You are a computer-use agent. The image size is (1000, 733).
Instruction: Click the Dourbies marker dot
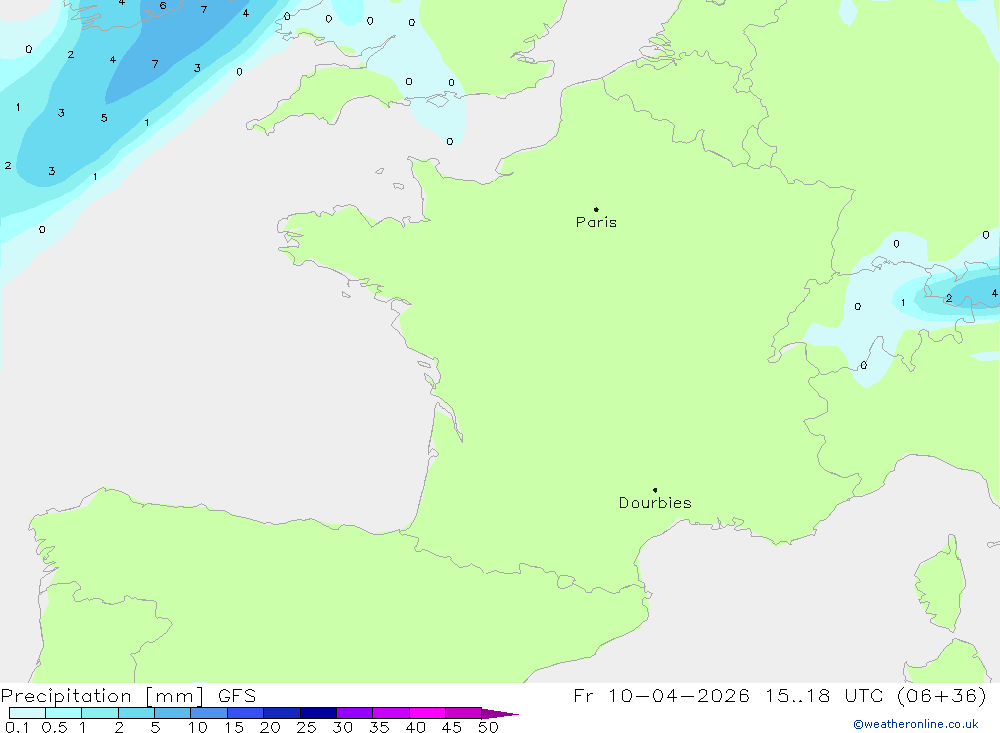coord(655,490)
